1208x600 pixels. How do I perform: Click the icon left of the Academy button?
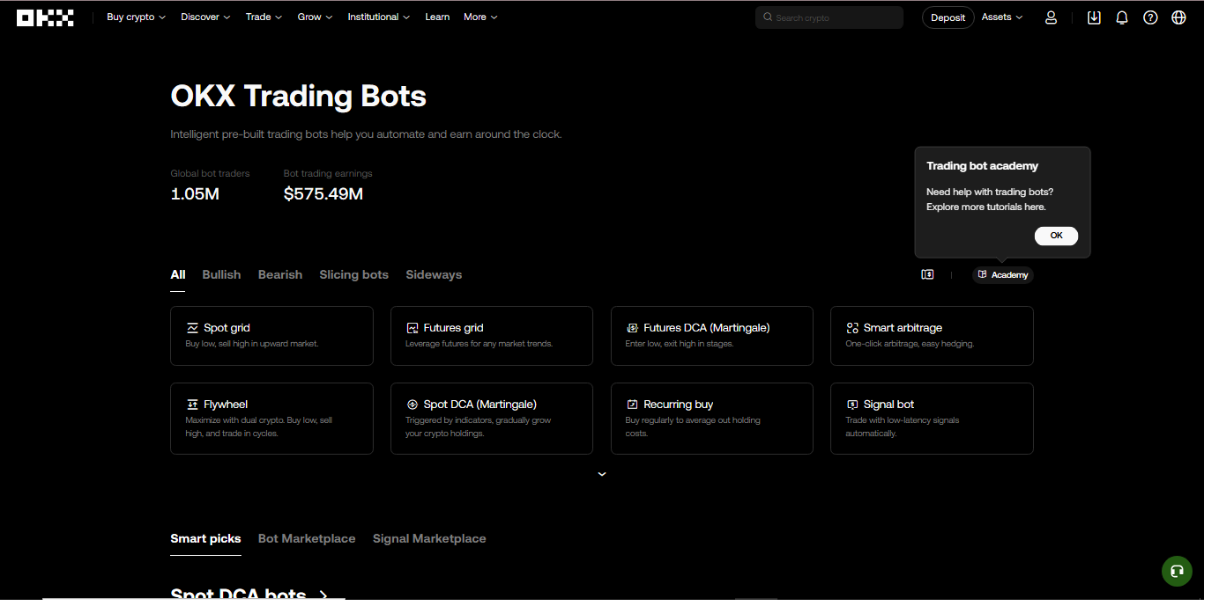pos(927,274)
